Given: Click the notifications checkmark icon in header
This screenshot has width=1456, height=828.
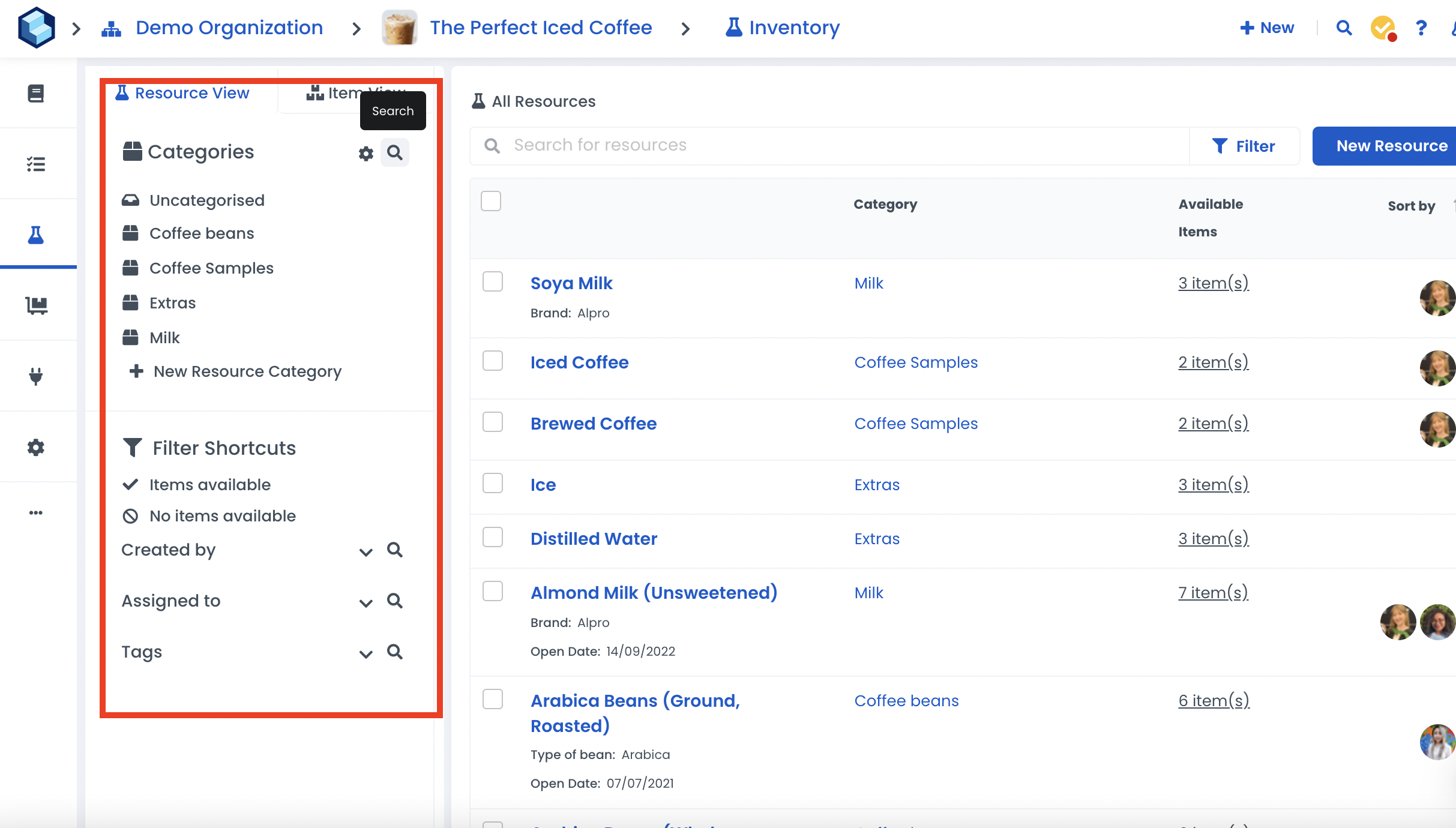Looking at the screenshot, I should pyautogui.click(x=1382, y=28).
